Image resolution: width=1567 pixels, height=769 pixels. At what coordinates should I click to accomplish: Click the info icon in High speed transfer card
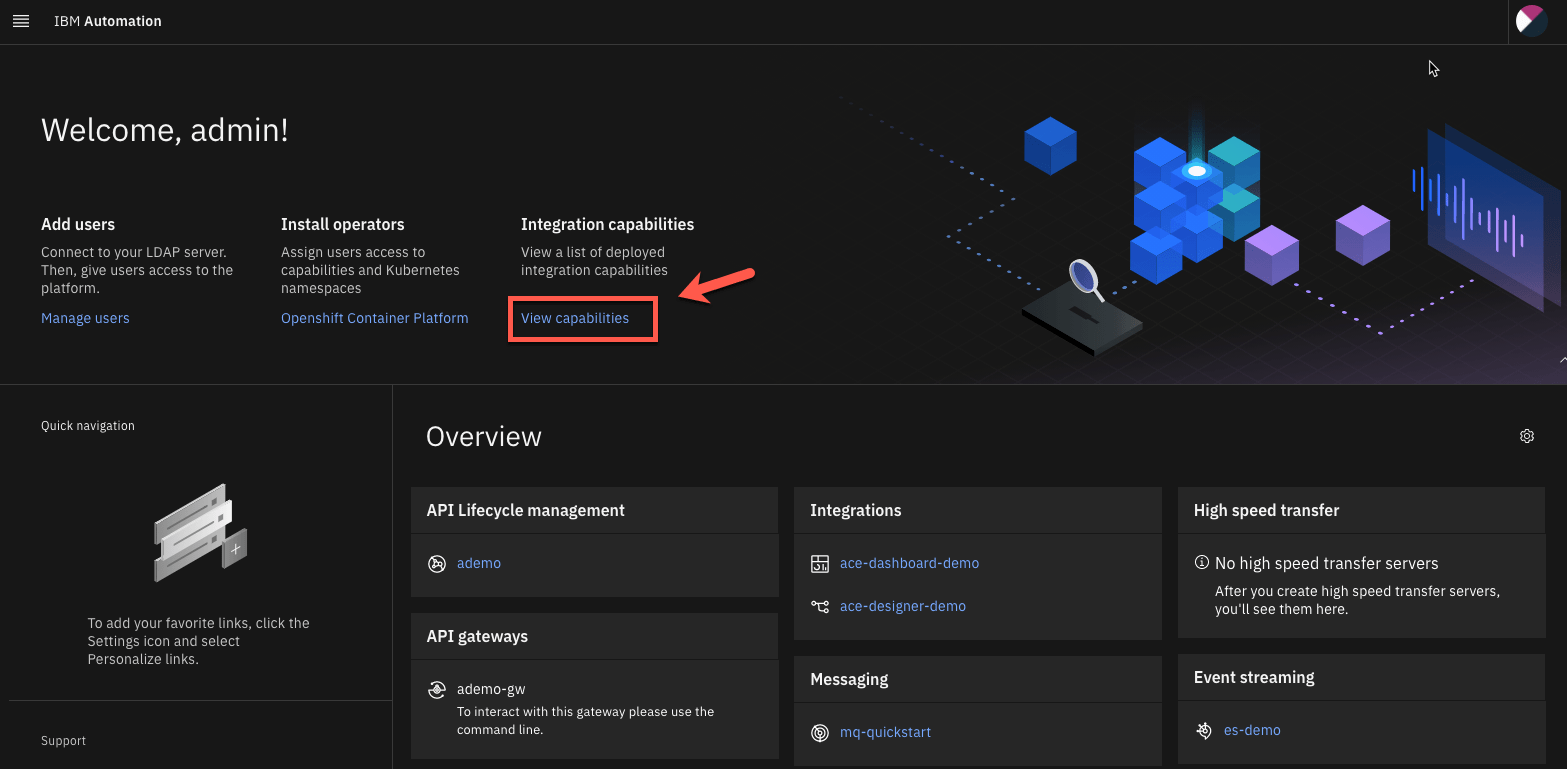[x=1202, y=563]
